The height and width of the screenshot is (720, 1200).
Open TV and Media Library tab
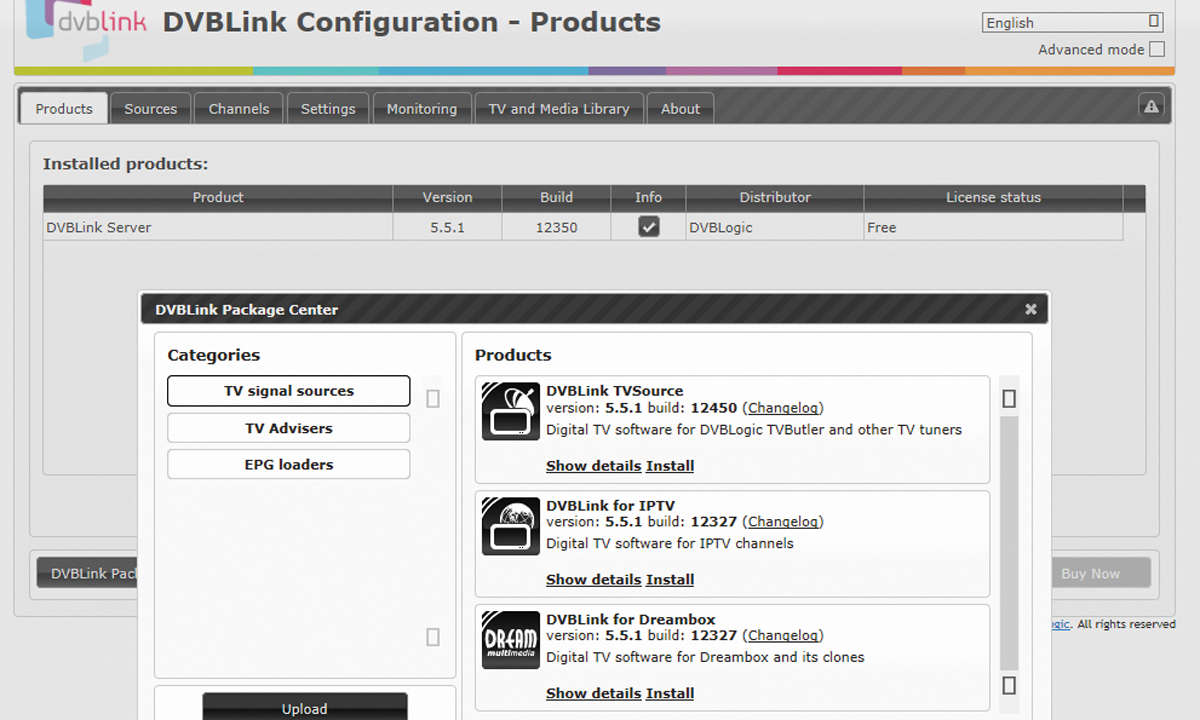point(558,109)
